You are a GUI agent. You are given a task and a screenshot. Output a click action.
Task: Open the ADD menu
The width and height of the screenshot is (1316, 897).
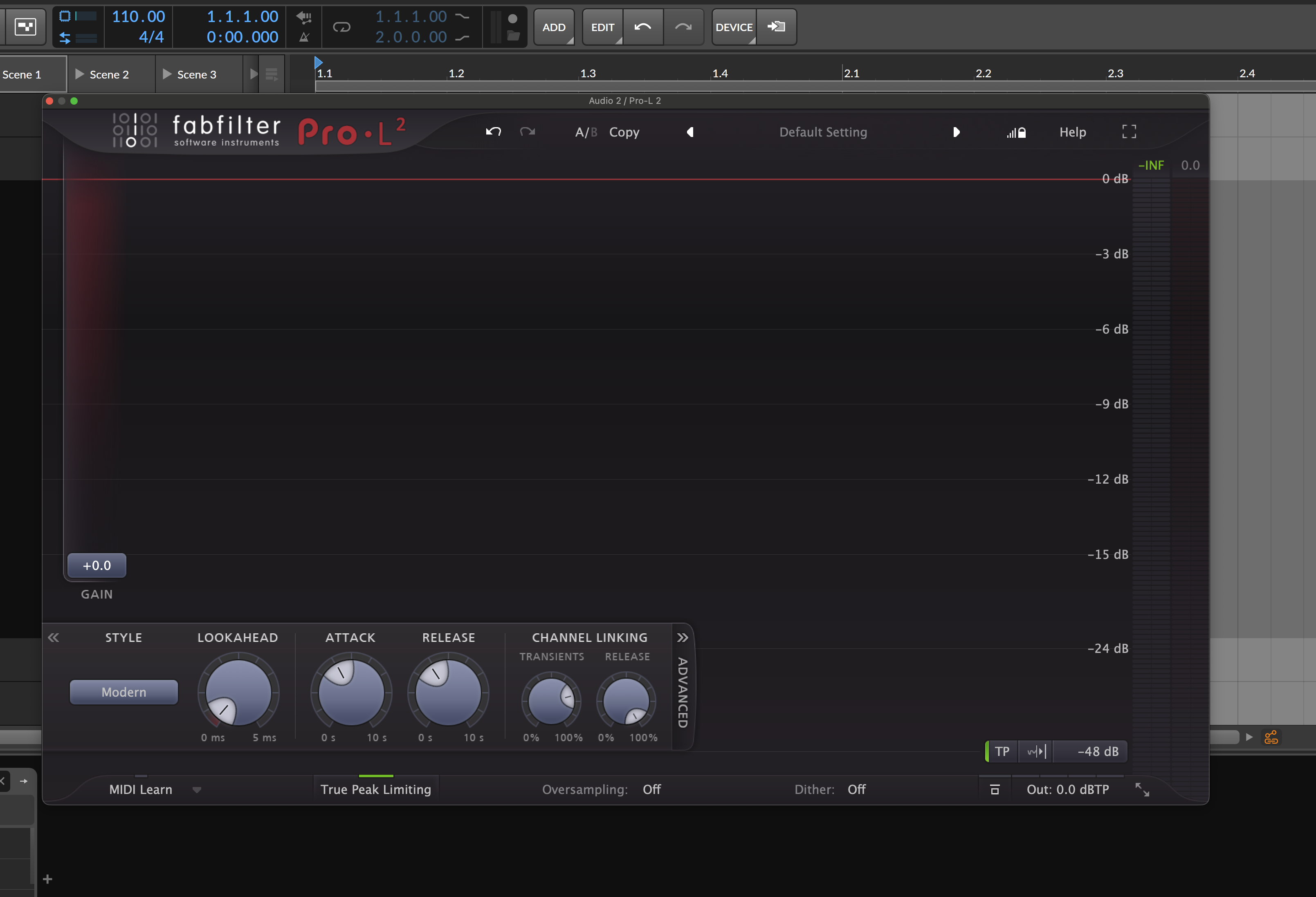click(554, 27)
